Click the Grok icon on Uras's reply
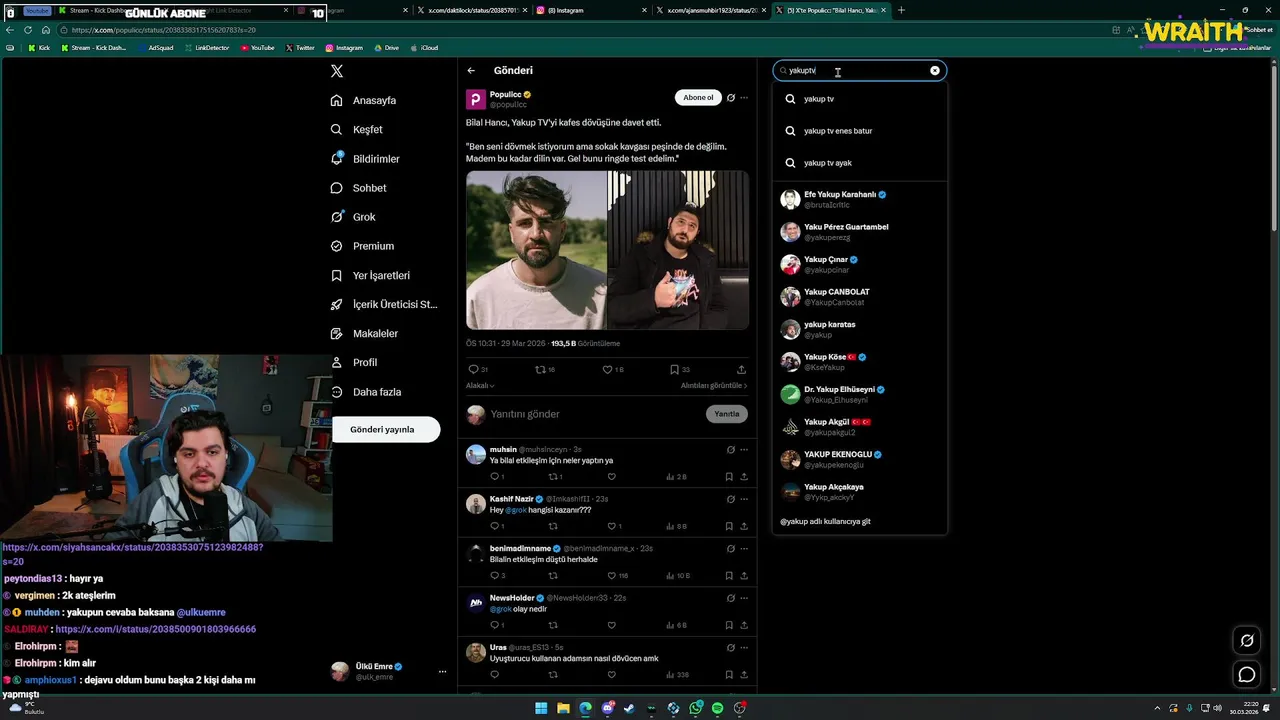 (x=731, y=647)
